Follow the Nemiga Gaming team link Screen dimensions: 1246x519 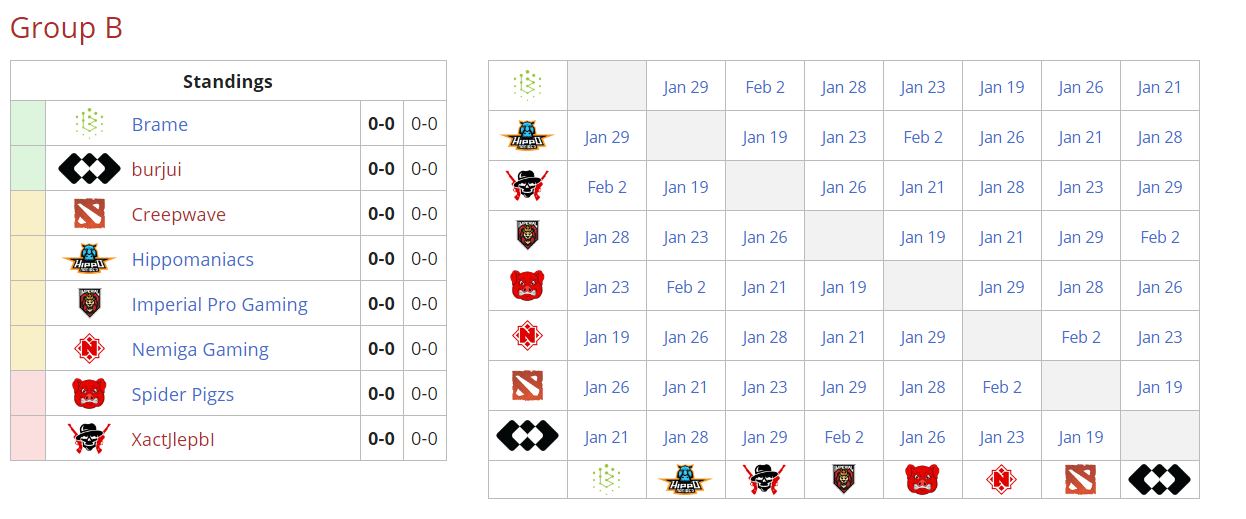200,350
